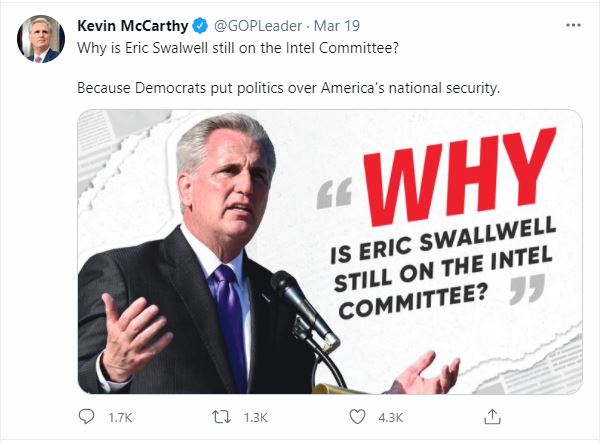Screen dimensions: 603x443
Task: Open Kevin McCarthy's profile avatar
Action: (38, 40)
